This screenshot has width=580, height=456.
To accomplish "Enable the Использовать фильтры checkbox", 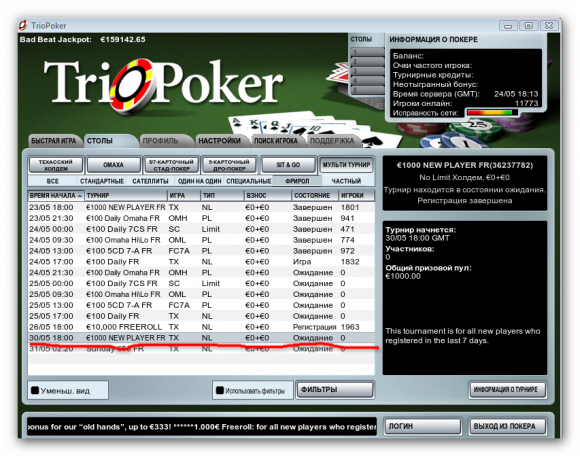I will [x=220, y=390].
